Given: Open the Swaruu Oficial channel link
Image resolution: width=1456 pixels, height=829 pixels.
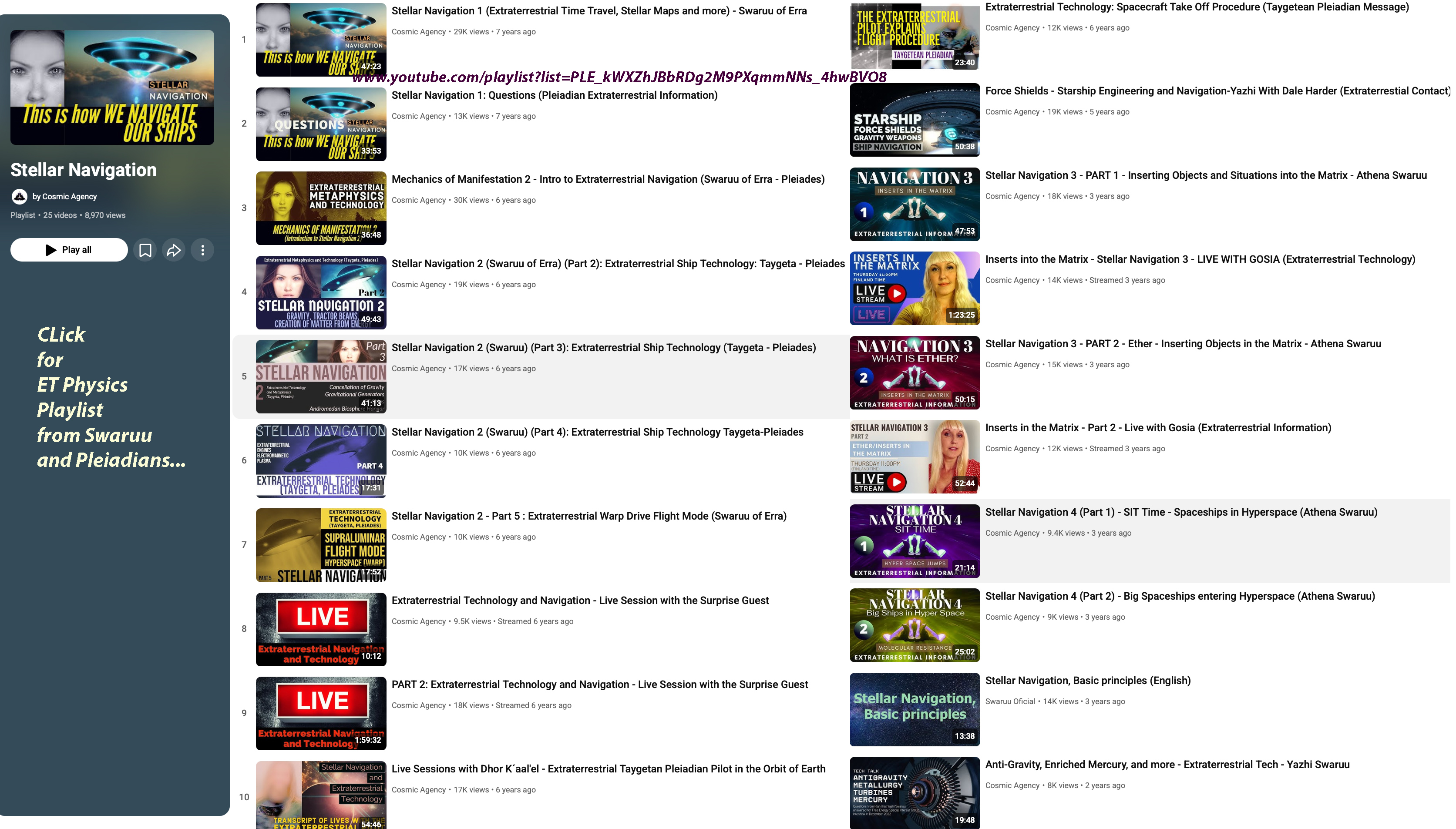Looking at the screenshot, I should point(1010,701).
